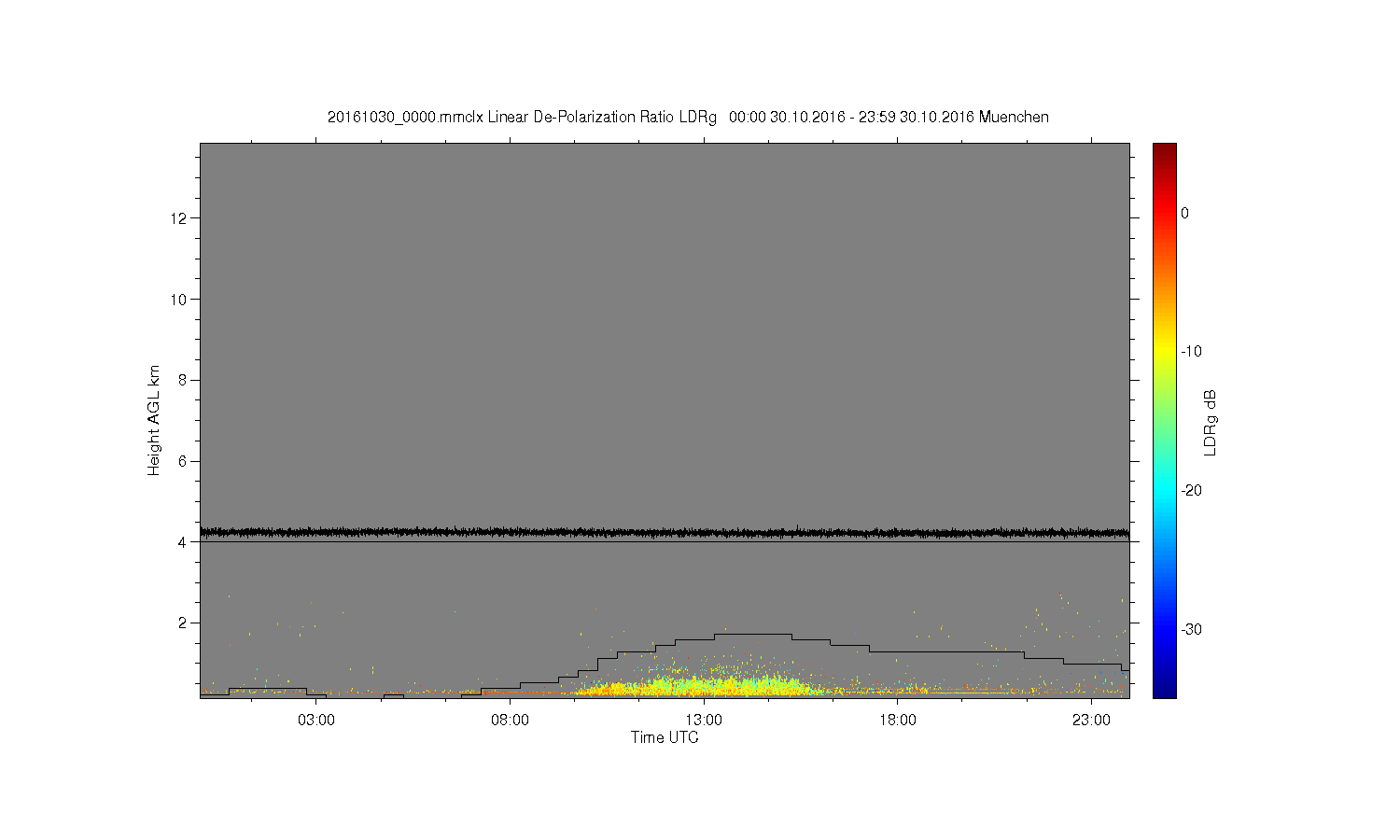Click the height axis label 4

[x=183, y=542]
